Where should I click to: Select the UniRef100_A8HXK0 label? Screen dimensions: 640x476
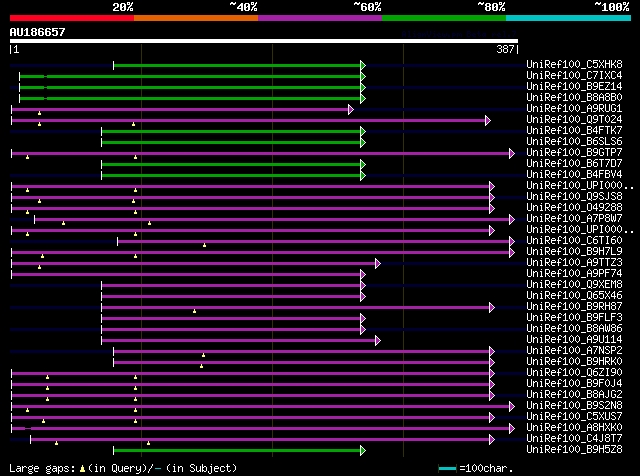click(574, 428)
